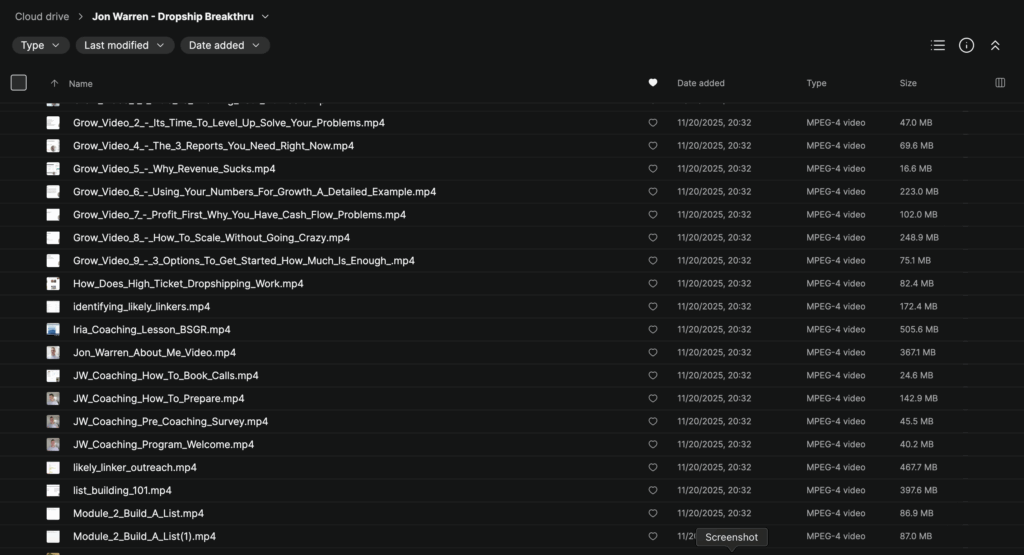This screenshot has height=555, width=1024.
Task: Expand the Date added filter dropdown
Action: [x=225, y=45]
